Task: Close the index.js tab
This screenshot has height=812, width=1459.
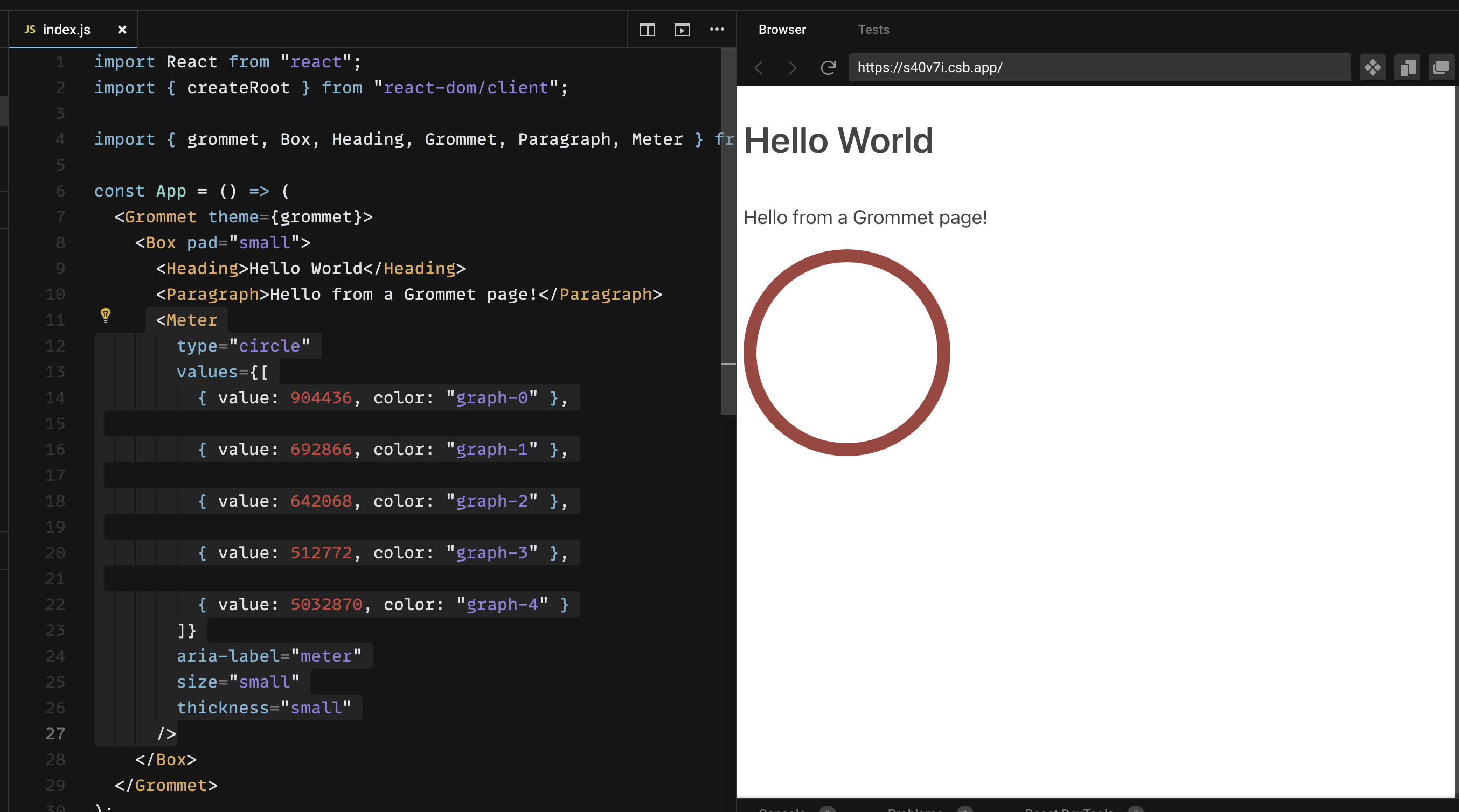Action: (122, 30)
